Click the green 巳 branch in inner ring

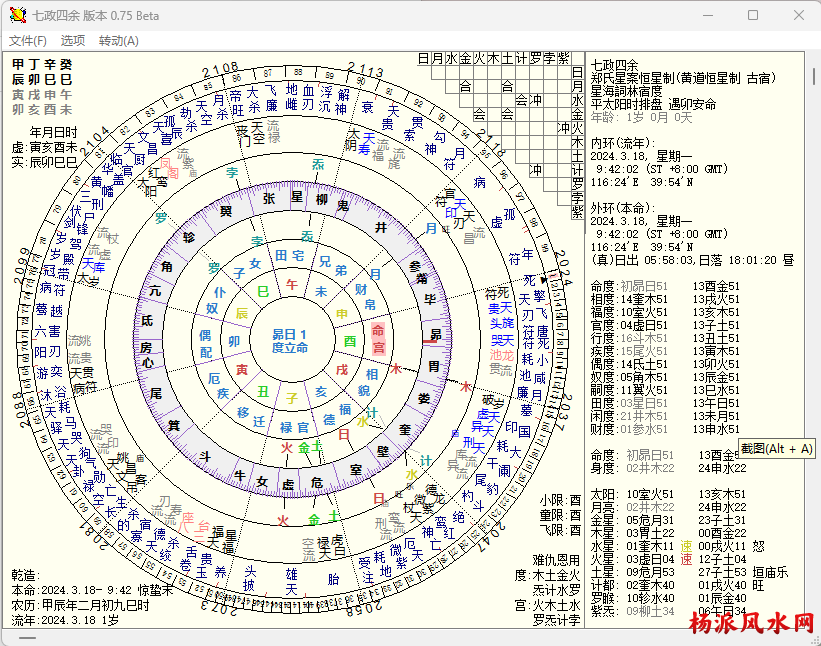263,292
